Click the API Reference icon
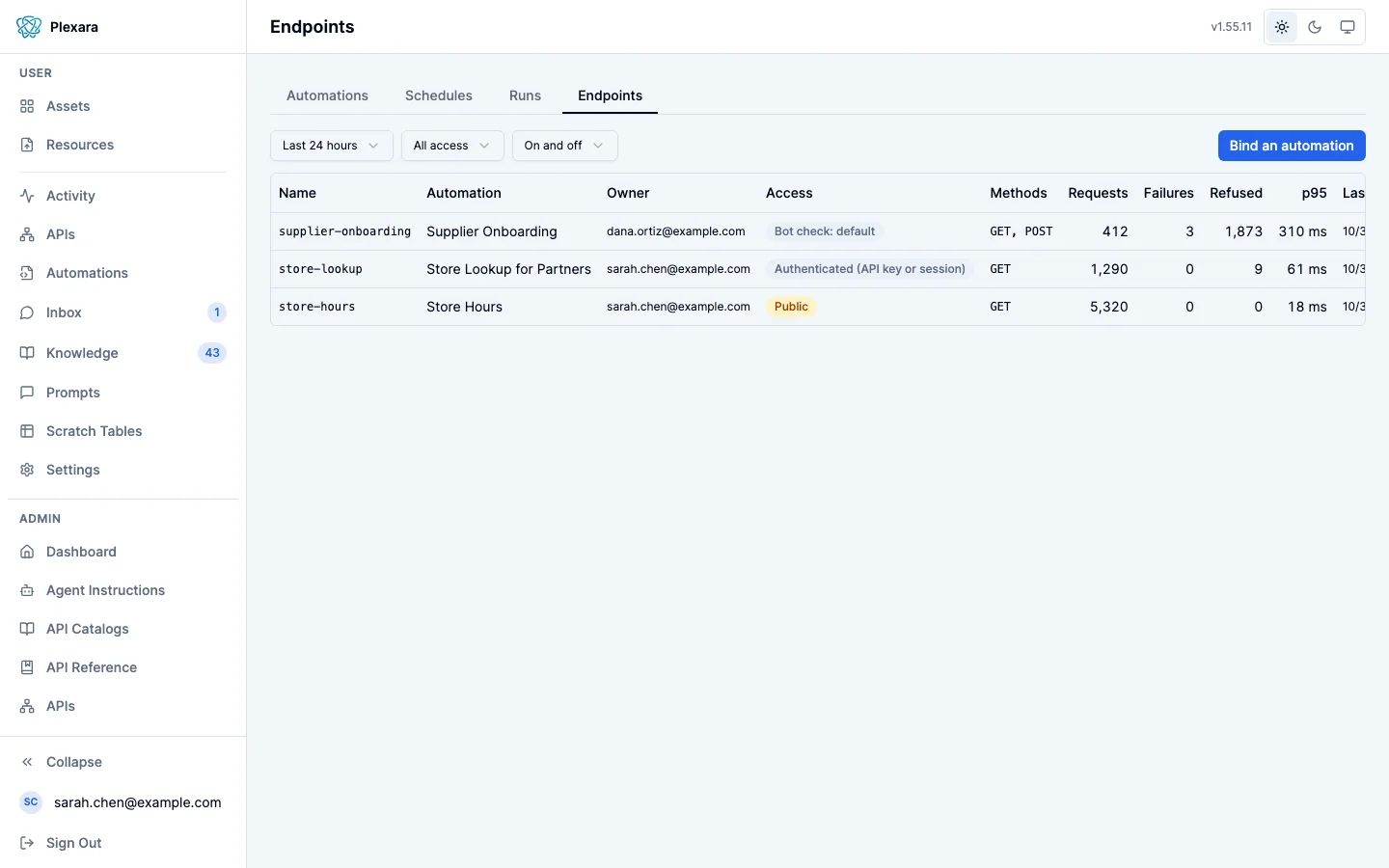The image size is (1389, 868). (x=27, y=667)
